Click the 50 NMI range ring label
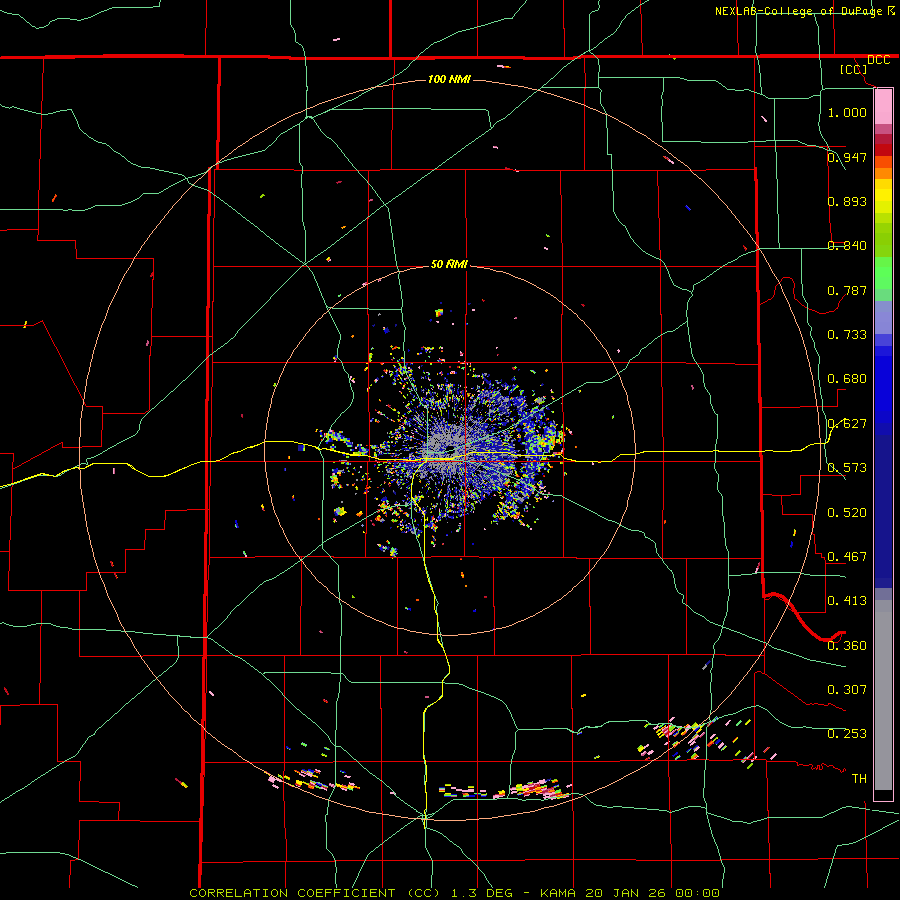This screenshot has width=900, height=900. pos(449,264)
